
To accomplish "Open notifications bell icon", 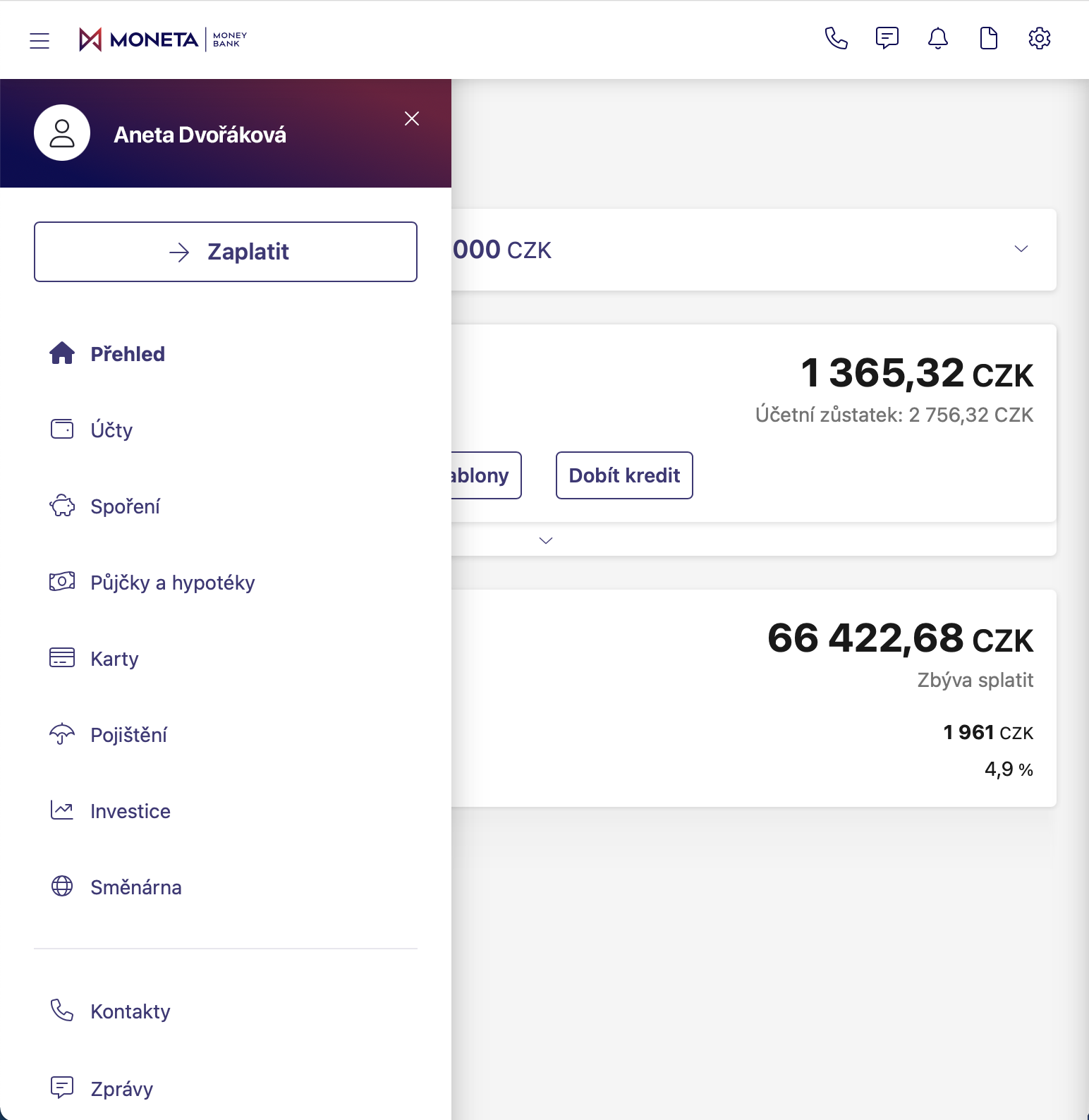I will pyautogui.click(x=937, y=38).
